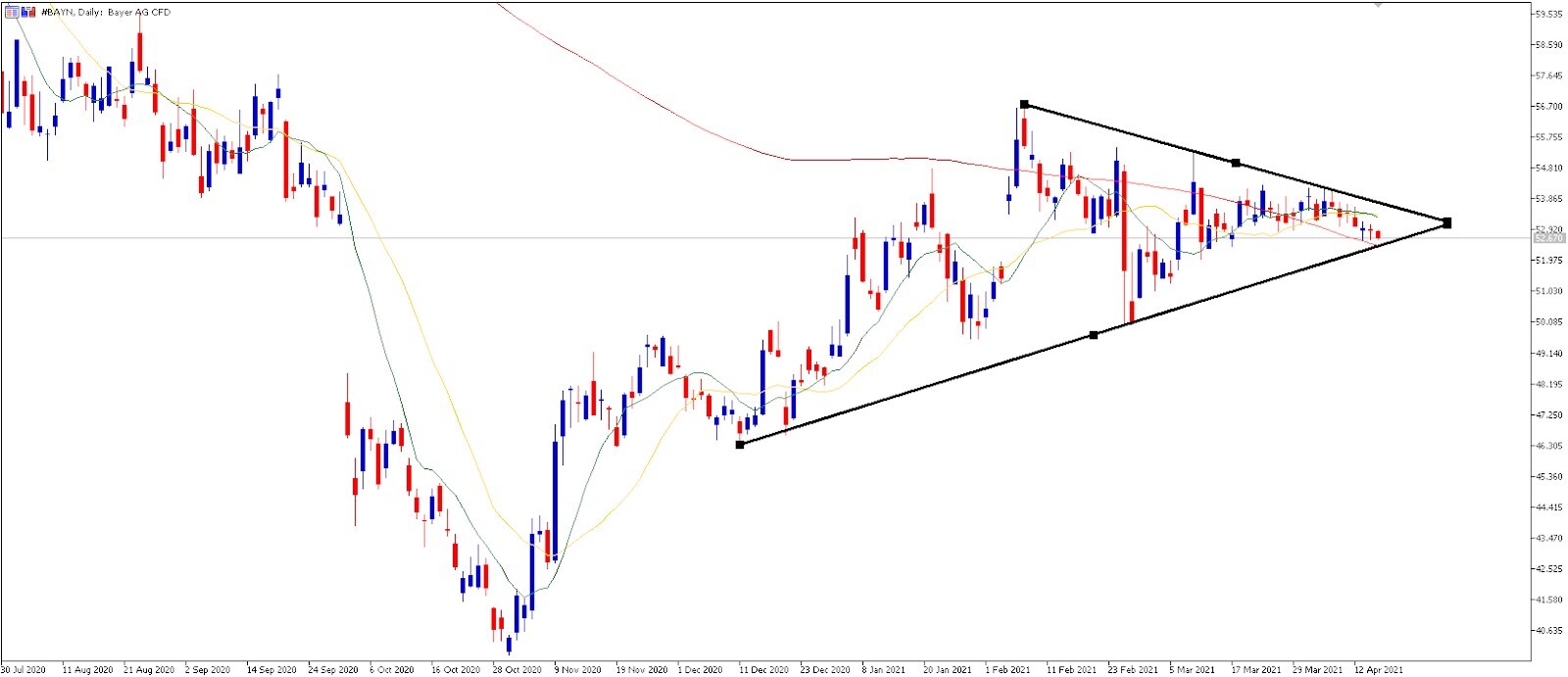This screenshot has width=1568, height=677.
Task: Click the 59.535 price scale label
Action: 1549,14
